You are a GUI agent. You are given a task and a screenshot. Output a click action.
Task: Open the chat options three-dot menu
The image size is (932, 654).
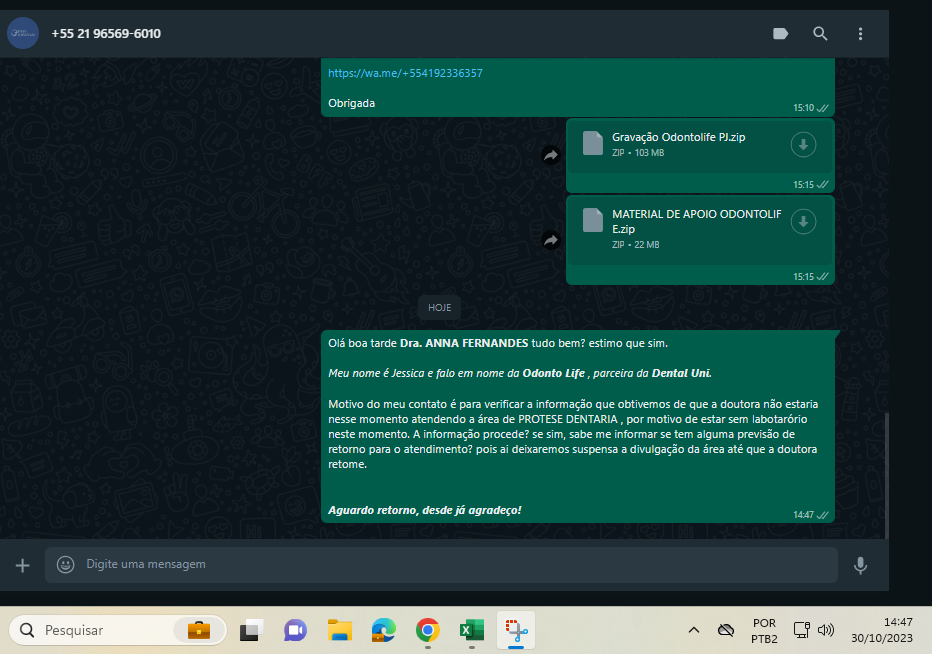pyautogui.click(x=860, y=34)
